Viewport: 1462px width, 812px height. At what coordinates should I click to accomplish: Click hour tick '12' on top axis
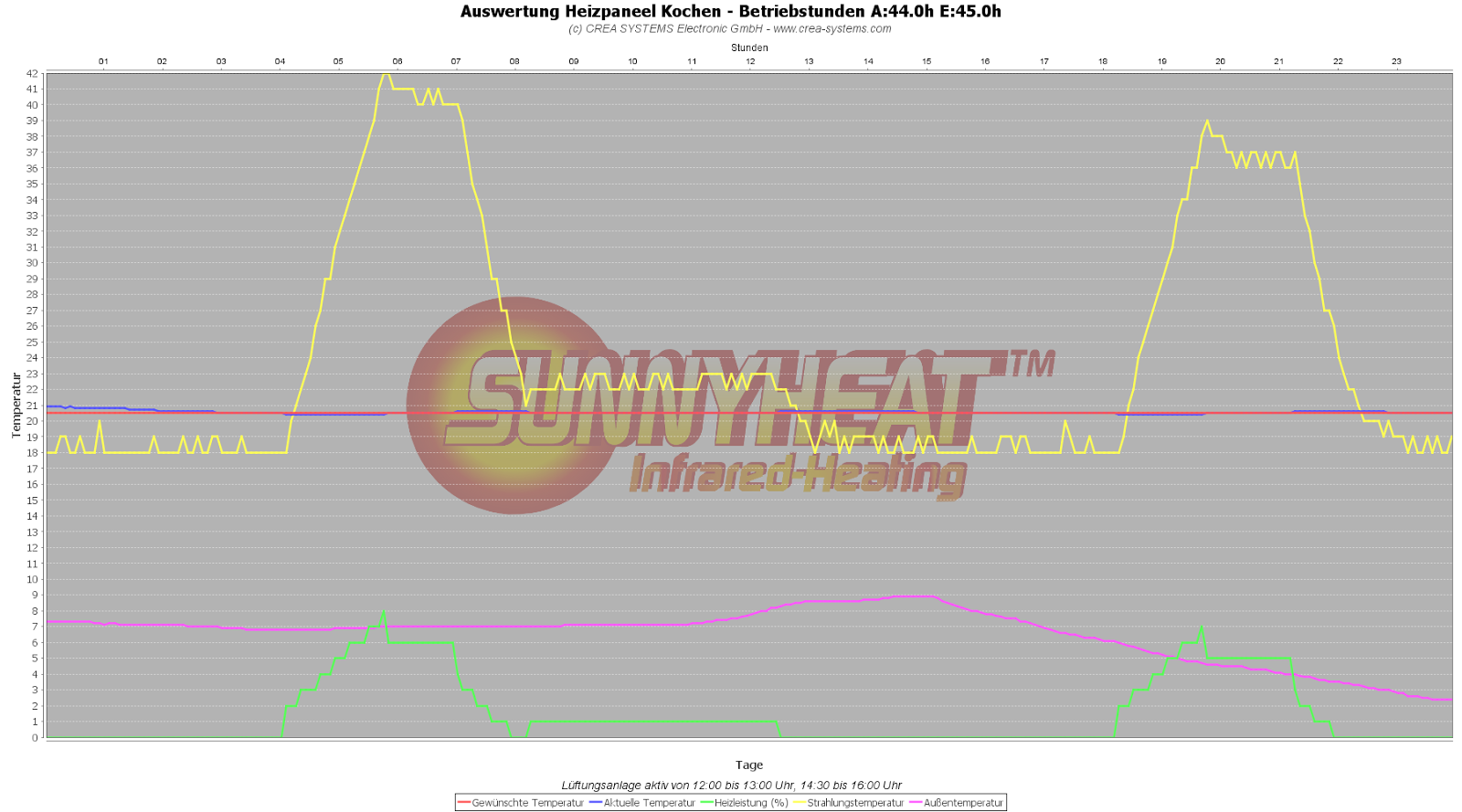point(750,61)
